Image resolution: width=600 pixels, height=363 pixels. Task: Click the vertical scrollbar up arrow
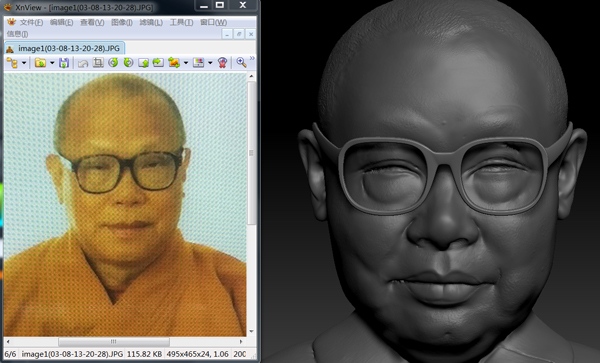coord(251,77)
